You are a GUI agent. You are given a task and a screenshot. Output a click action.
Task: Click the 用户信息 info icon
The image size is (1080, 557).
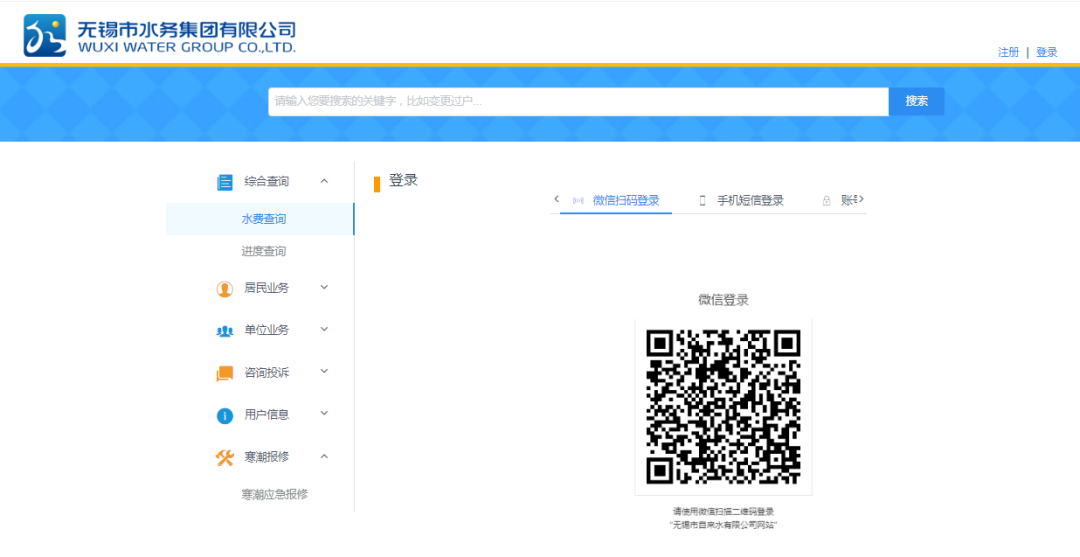tap(225, 415)
